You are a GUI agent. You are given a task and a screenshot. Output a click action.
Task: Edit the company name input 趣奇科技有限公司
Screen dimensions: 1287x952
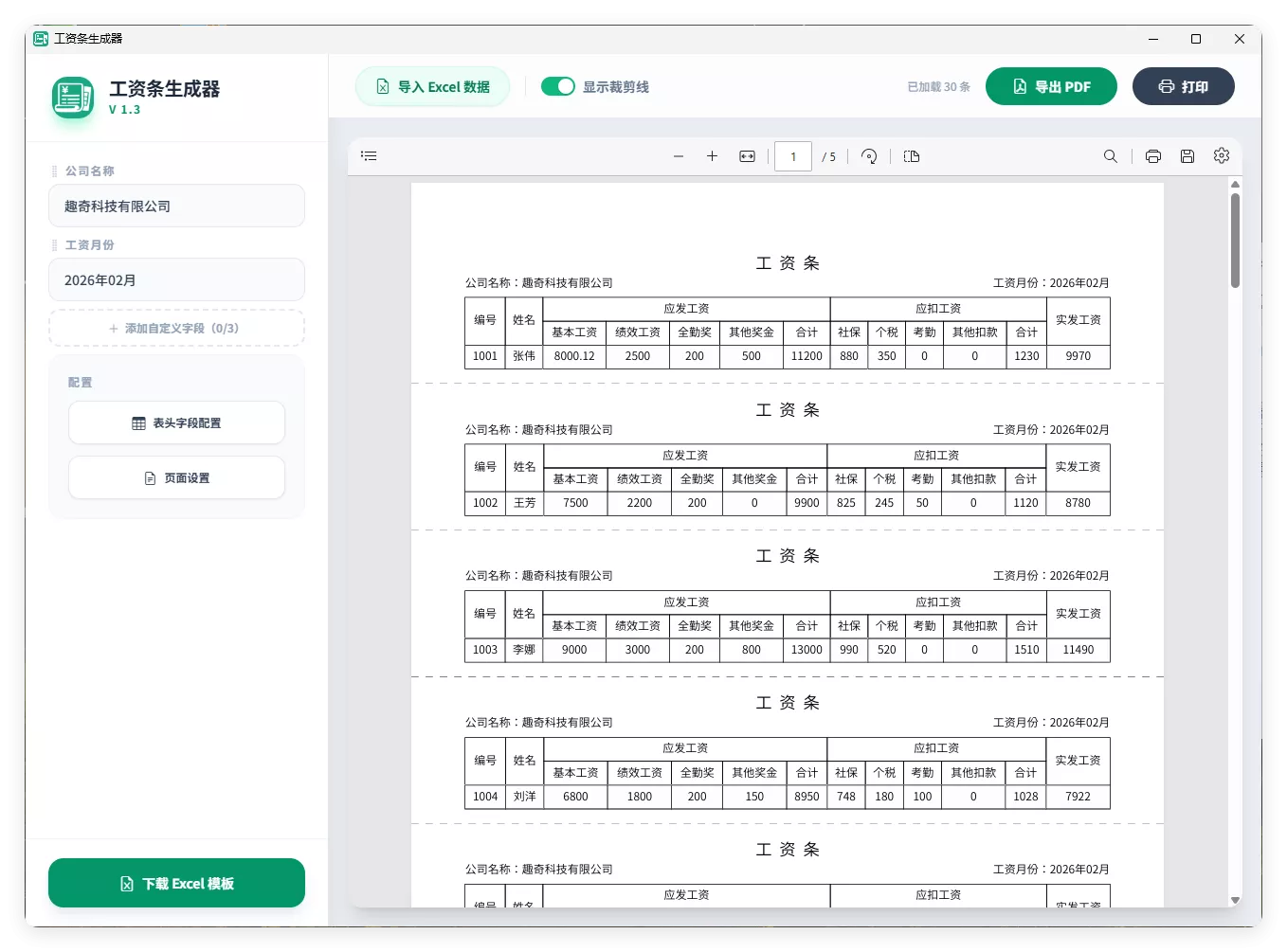click(x=176, y=206)
